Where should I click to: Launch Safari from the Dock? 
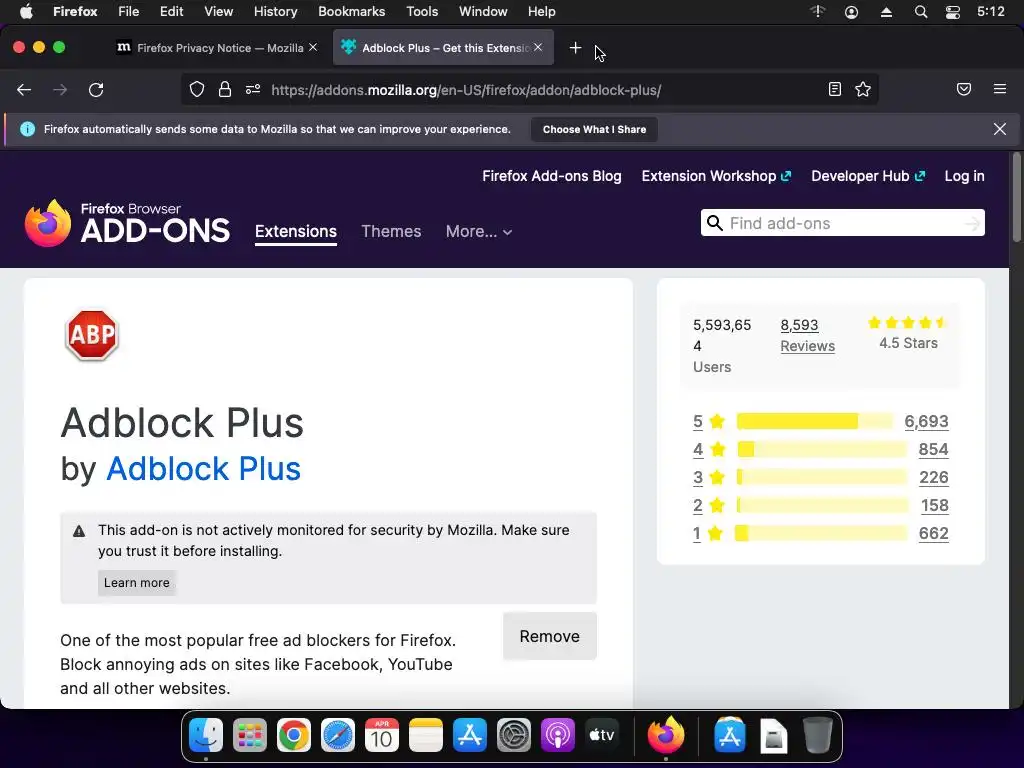338,736
